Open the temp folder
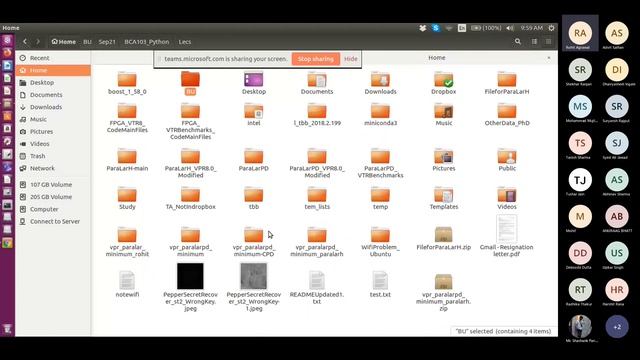Viewport: 640px width, 360px height. [x=380, y=194]
